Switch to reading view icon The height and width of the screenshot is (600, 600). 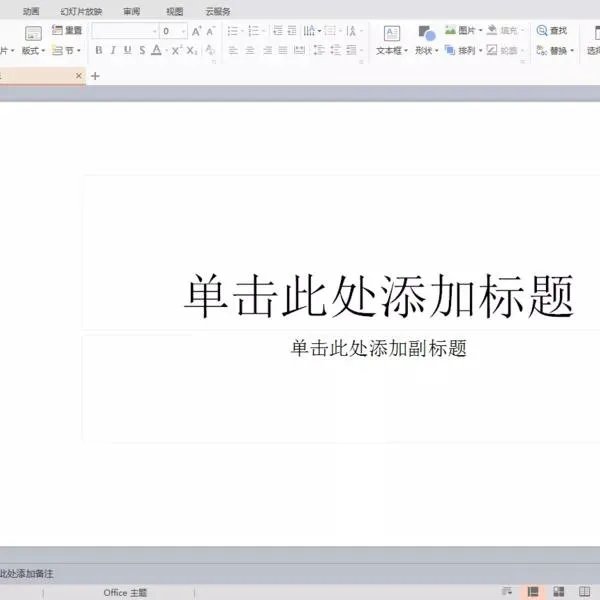pyautogui.click(x=584, y=592)
